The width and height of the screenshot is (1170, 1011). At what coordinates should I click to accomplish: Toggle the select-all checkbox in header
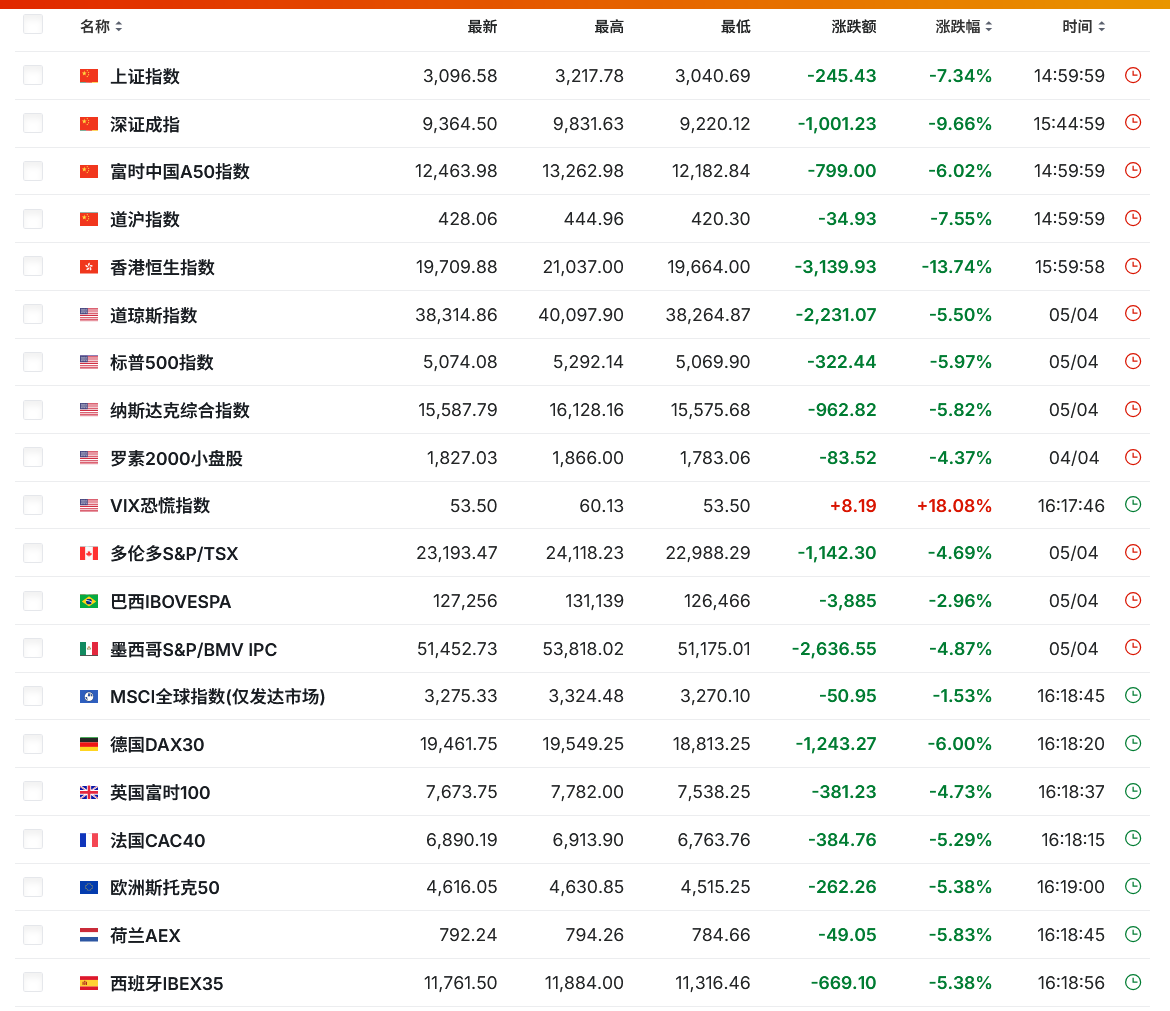pyautogui.click(x=33, y=25)
